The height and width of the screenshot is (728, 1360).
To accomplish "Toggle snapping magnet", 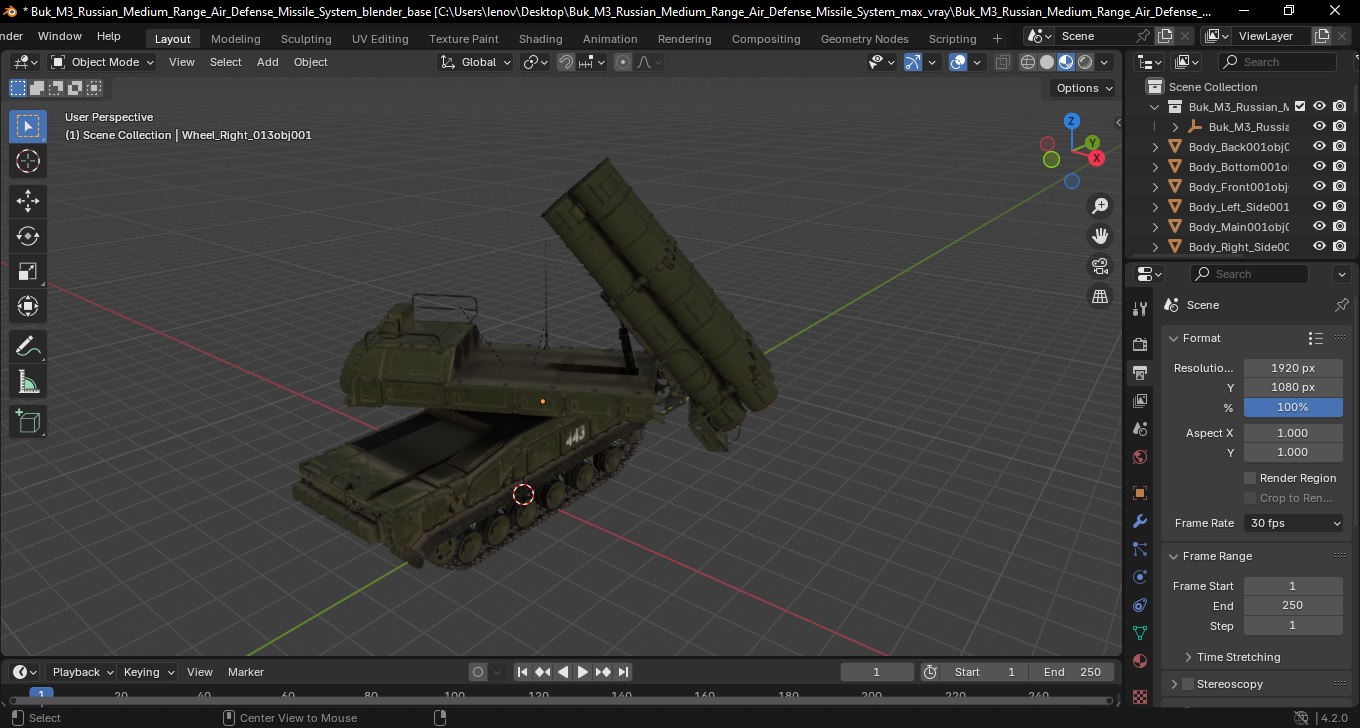I will 566,62.
